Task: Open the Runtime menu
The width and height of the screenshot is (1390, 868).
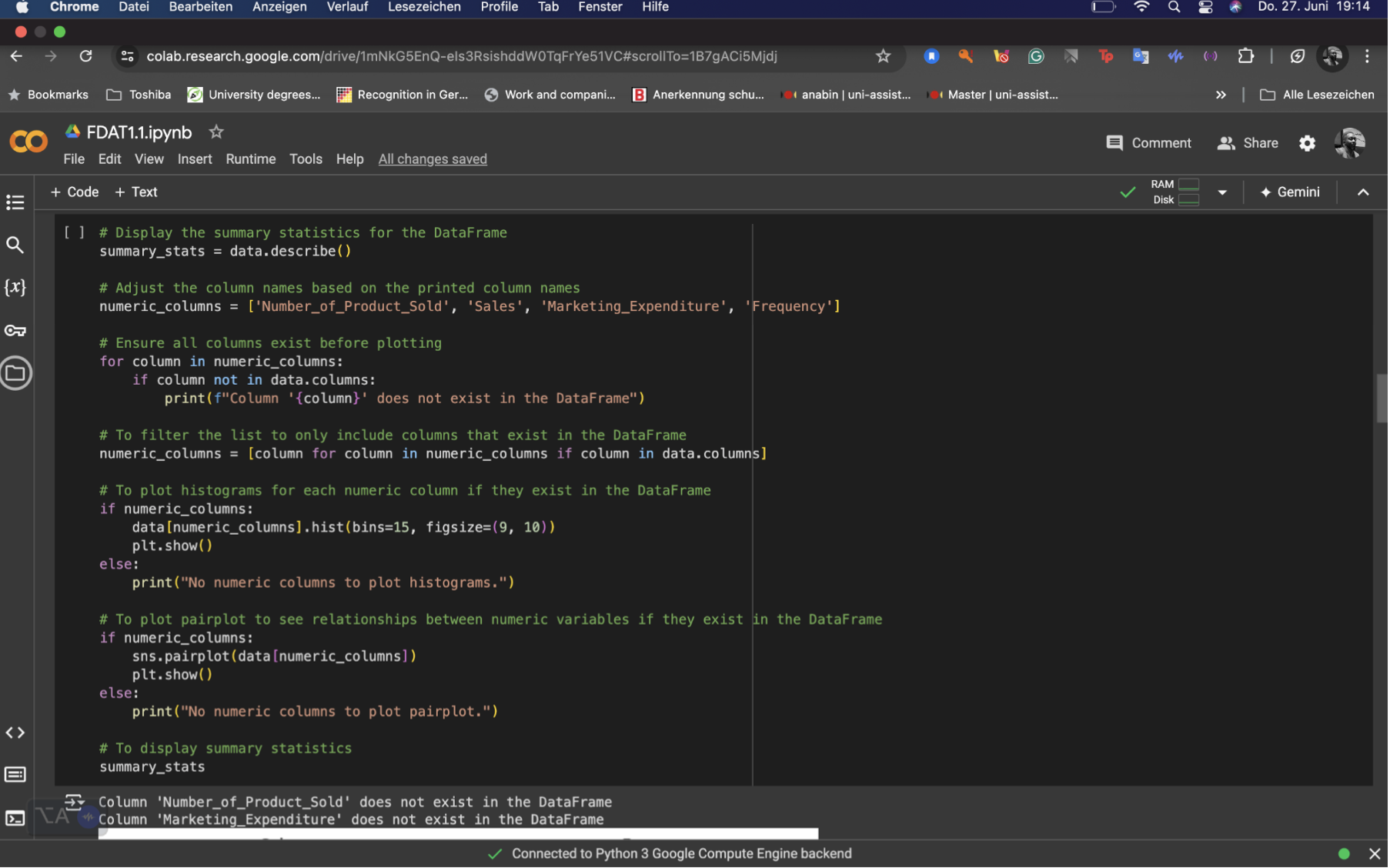Action: coord(250,159)
